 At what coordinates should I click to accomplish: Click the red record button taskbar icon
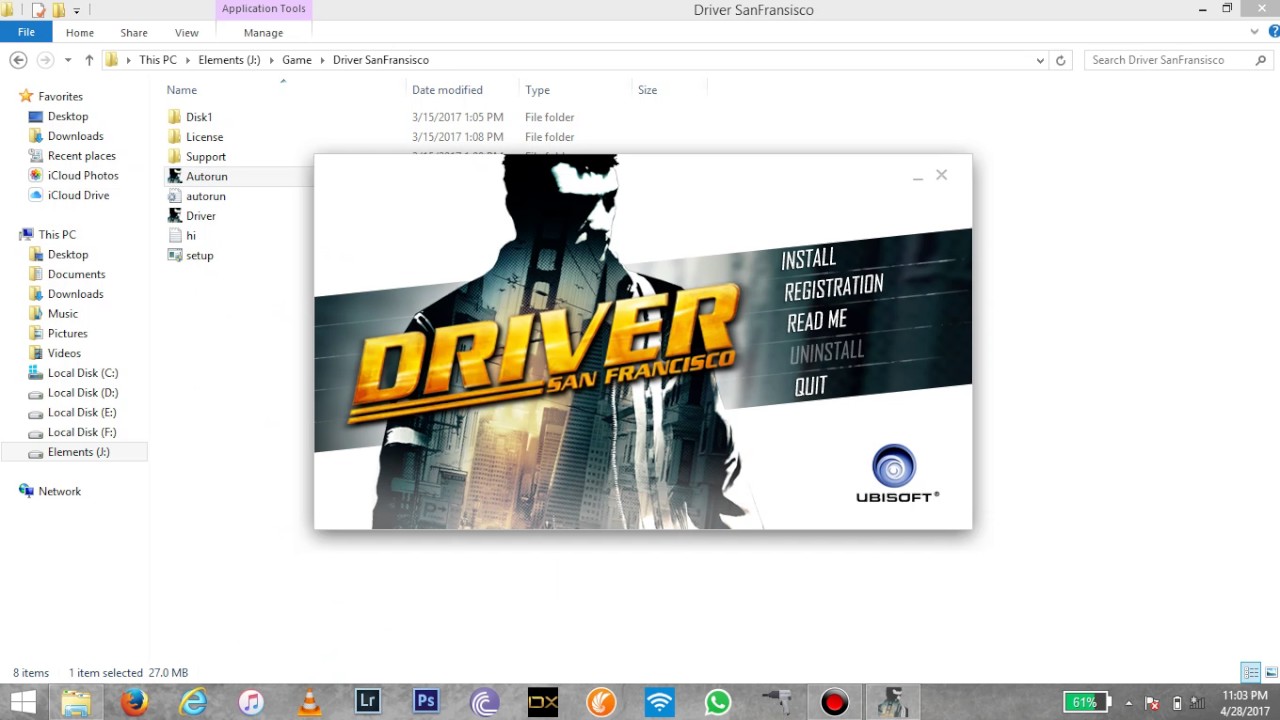834,702
